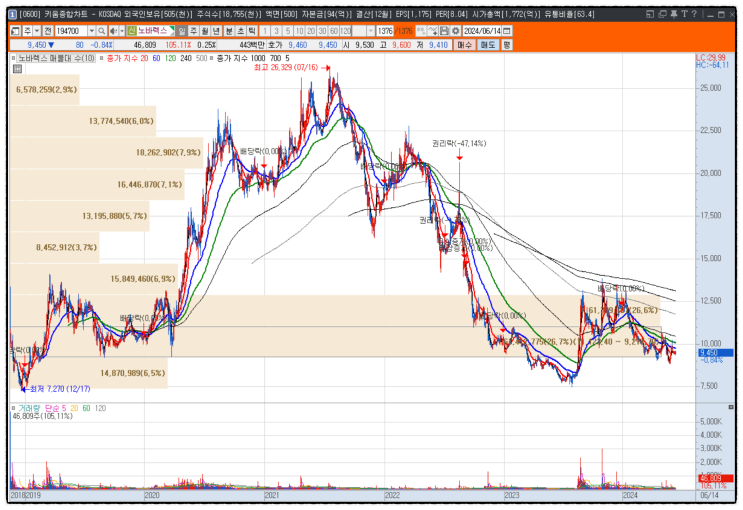Click the 06/14 date label at bottom right
Screen dimensions: 743x510
(x=709, y=495)
